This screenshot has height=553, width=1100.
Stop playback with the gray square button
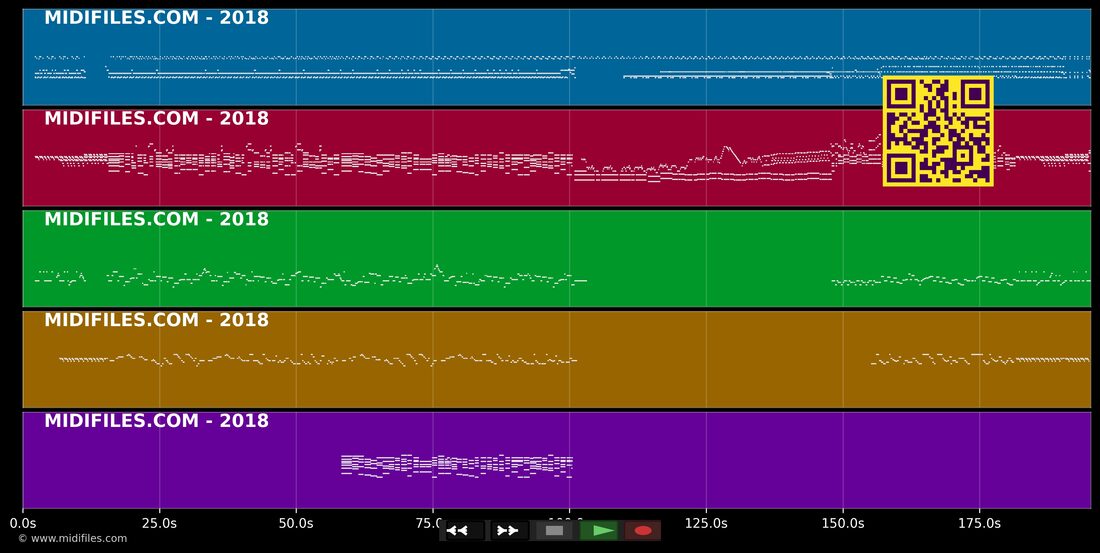point(554,531)
